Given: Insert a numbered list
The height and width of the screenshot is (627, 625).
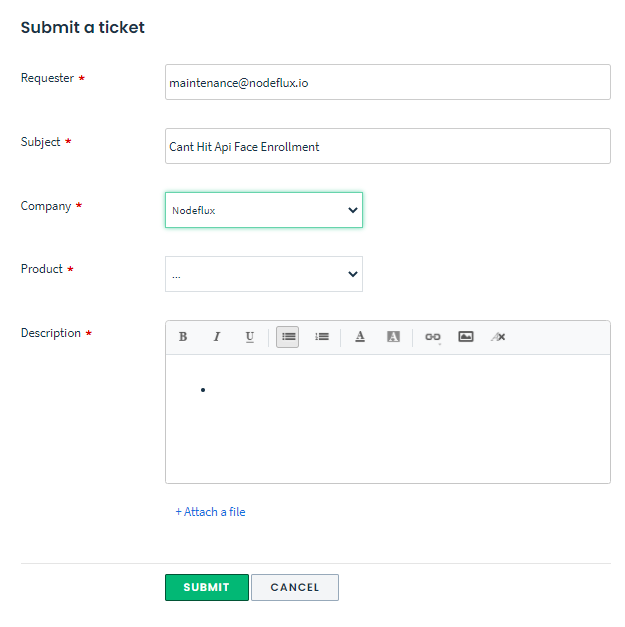Looking at the screenshot, I should point(322,337).
